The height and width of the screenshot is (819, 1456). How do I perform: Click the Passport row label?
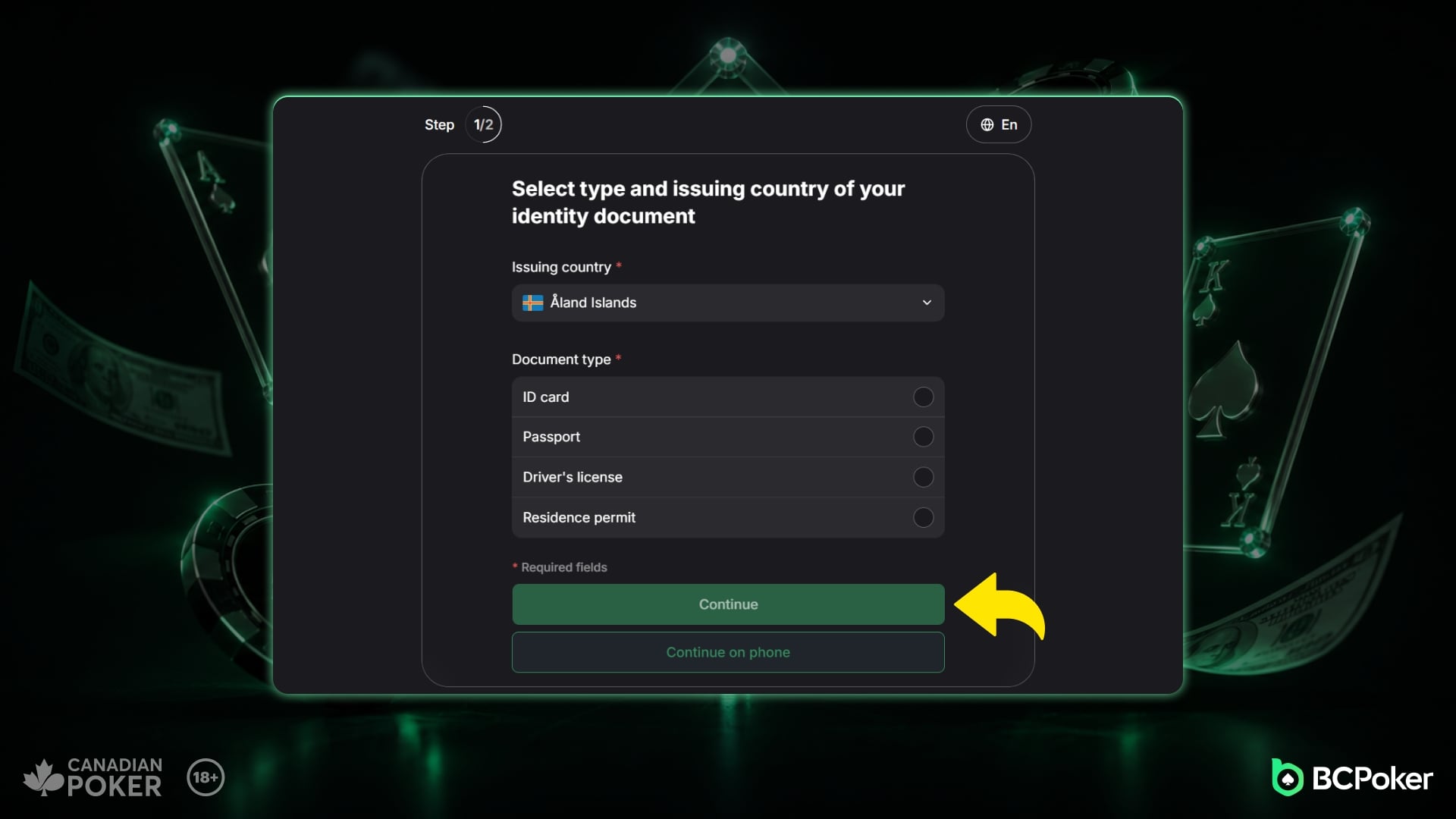(551, 437)
